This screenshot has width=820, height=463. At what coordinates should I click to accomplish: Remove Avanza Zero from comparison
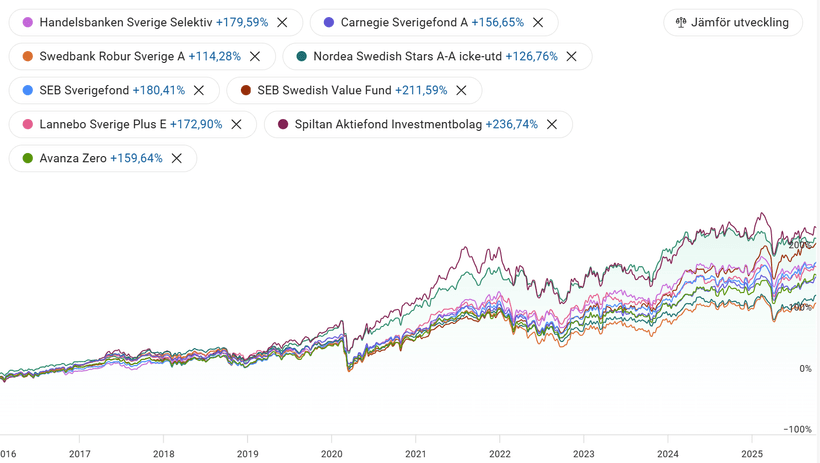(x=177, y=158)
